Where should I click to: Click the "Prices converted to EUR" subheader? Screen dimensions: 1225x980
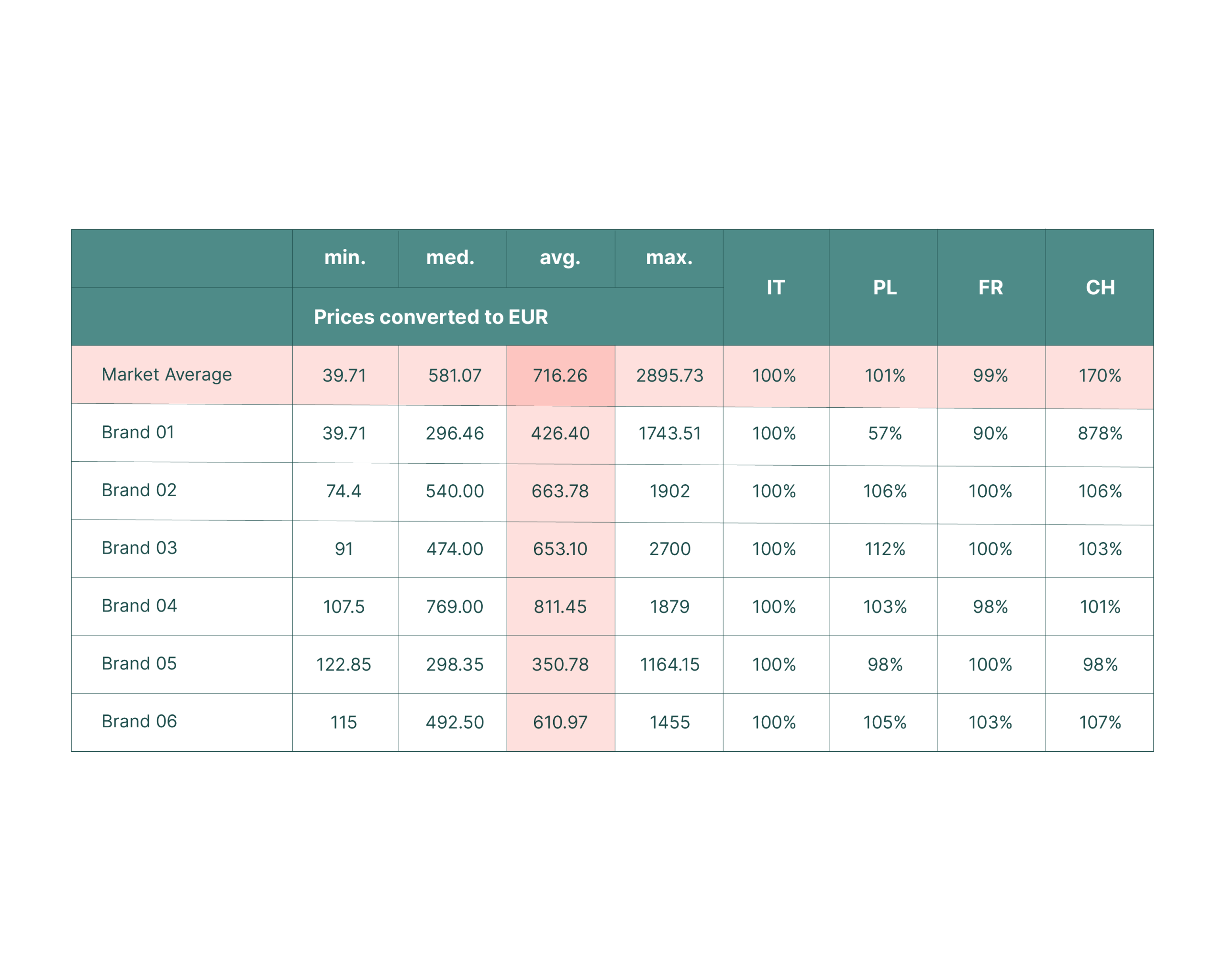[x=431, y=317]
